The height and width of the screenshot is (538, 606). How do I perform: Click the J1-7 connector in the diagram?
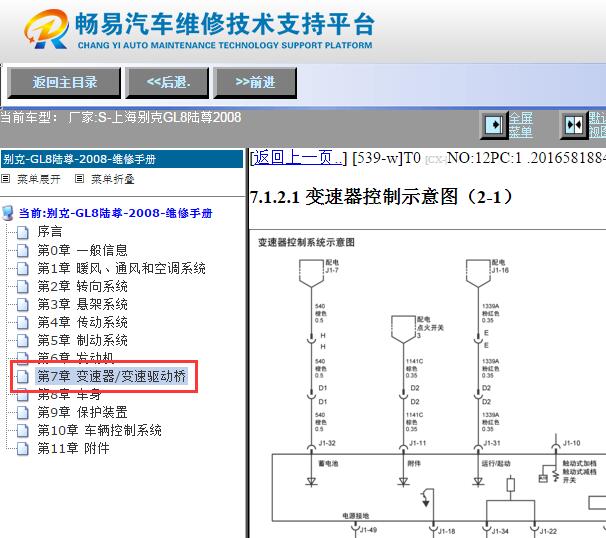click(x=312, y=273)
